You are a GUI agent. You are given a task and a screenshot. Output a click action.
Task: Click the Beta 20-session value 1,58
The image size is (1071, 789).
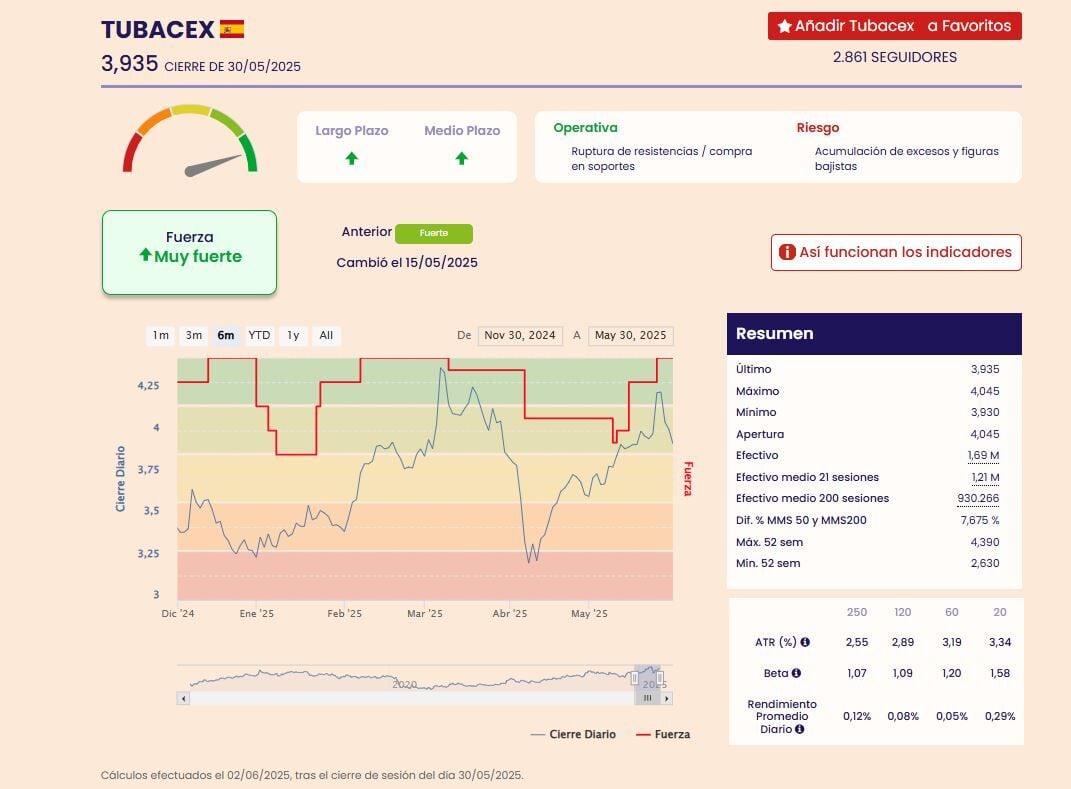(1000, 673)
